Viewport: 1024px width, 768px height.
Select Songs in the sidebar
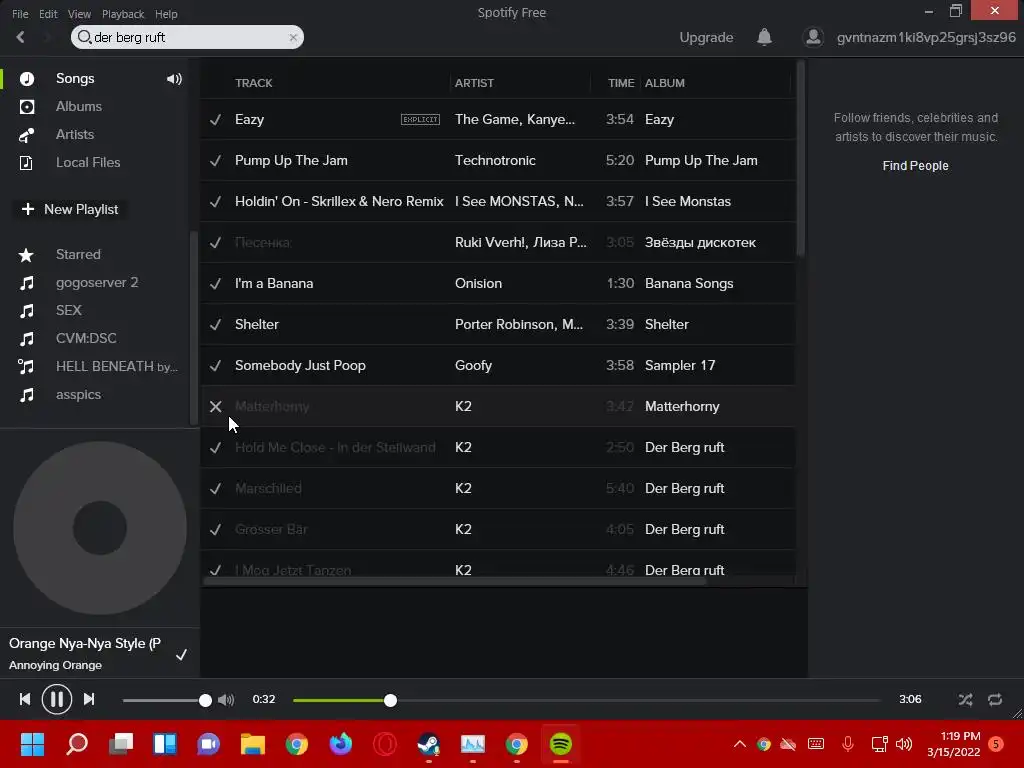pos(75,78)
